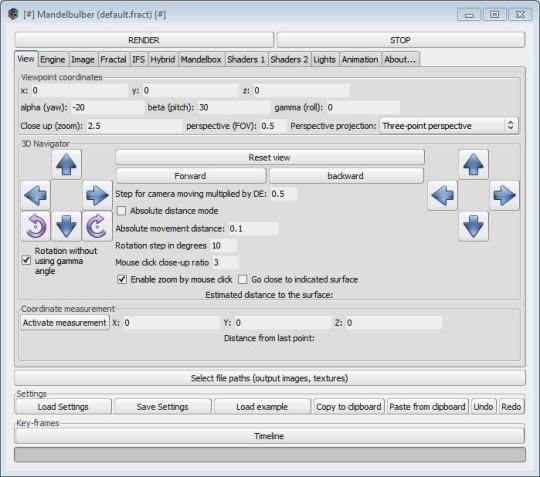Click the perspective (FOV) field
Viewport: 540px width, 477px height.
[273, 126]
